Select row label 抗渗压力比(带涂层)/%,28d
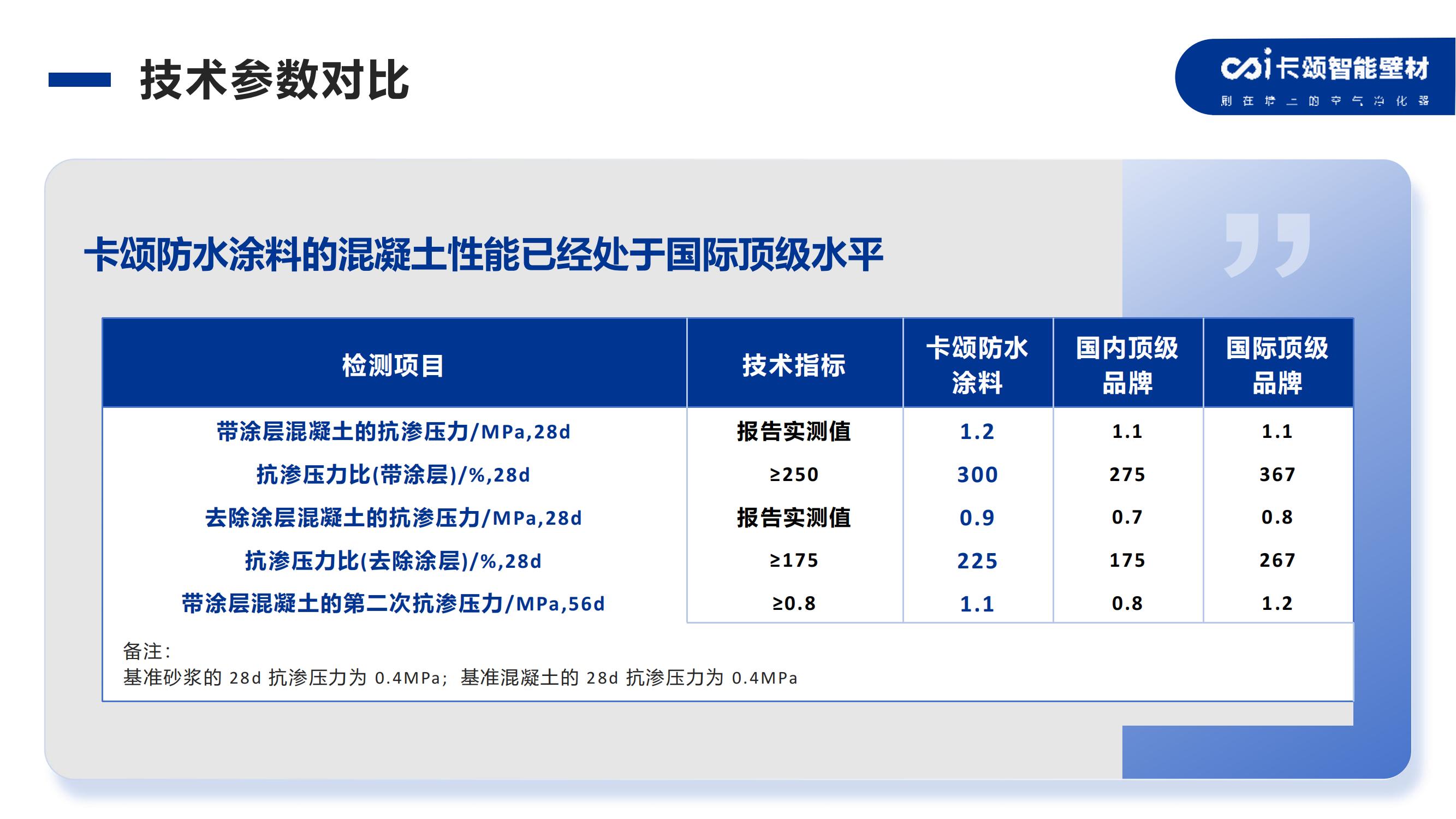 click(x=394, y=475)
